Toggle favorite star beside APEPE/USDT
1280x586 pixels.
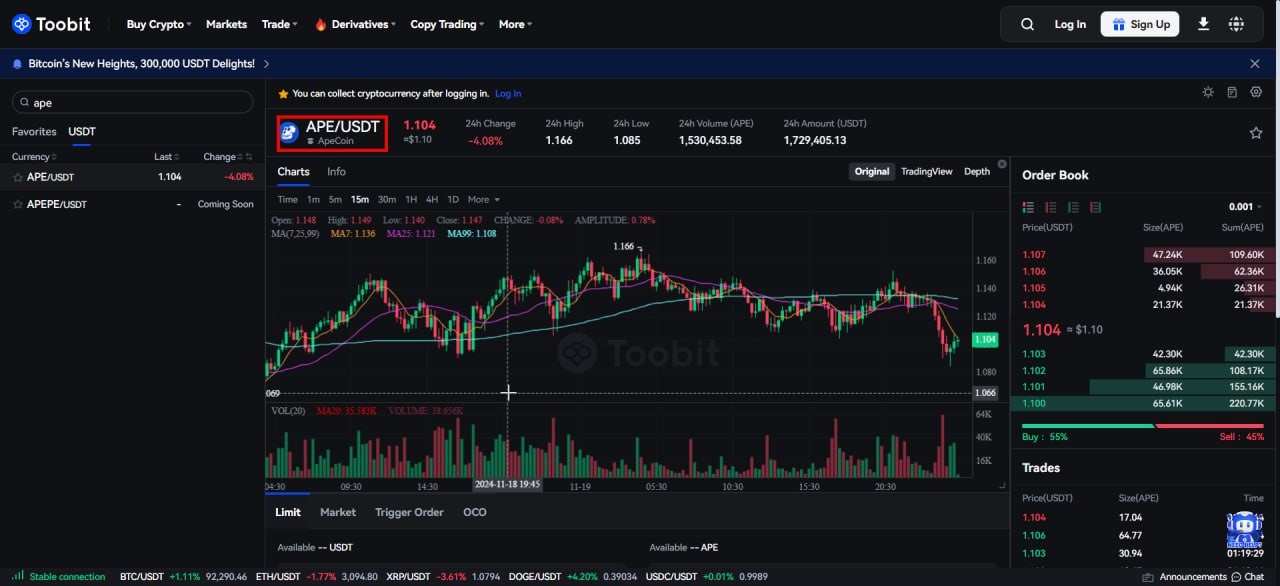tap(18, 204)
